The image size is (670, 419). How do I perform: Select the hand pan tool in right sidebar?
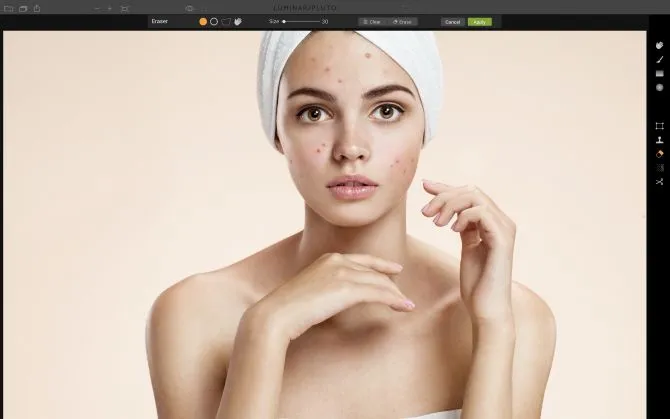tap(659, 45)
